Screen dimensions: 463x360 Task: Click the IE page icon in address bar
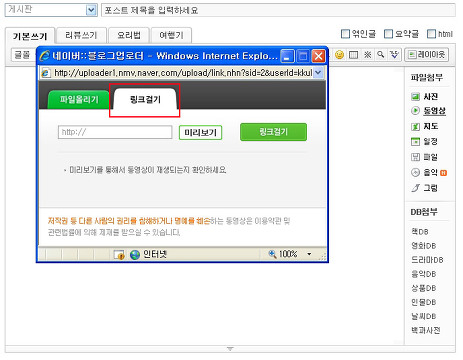[x=45, y=73]
